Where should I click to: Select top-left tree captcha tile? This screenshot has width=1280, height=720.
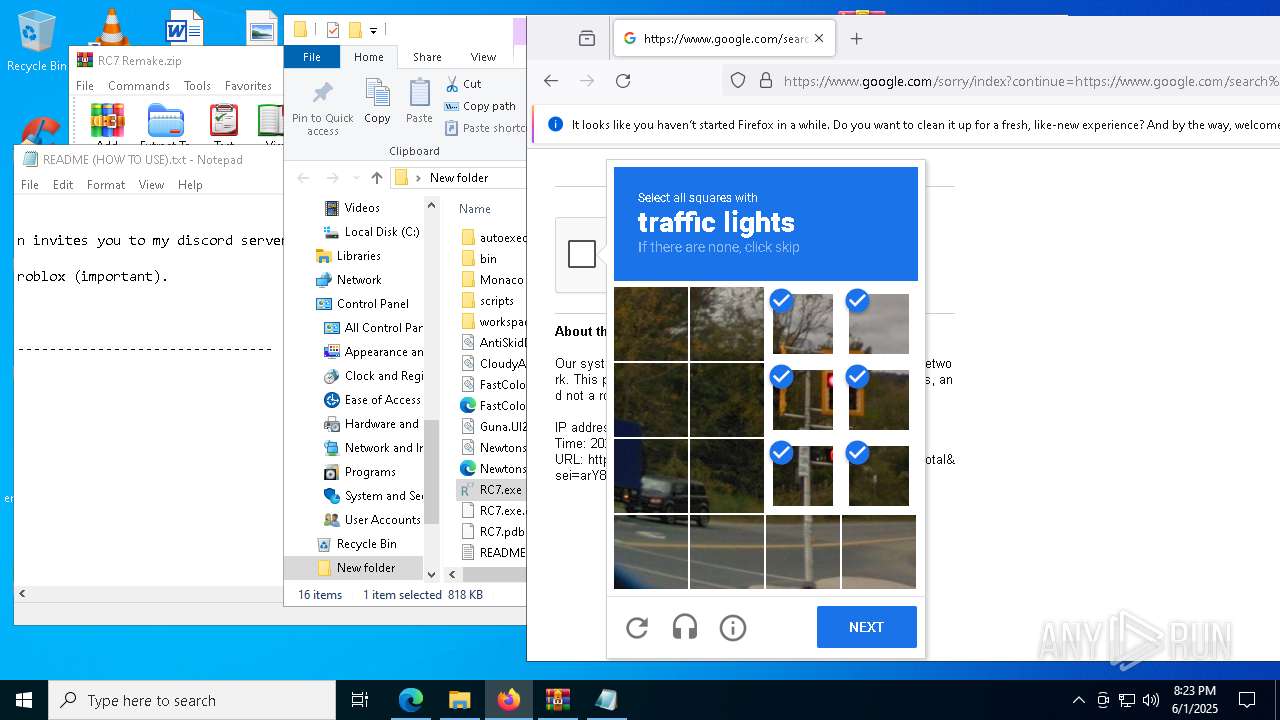pyautogui.click(x=651, y=324)
